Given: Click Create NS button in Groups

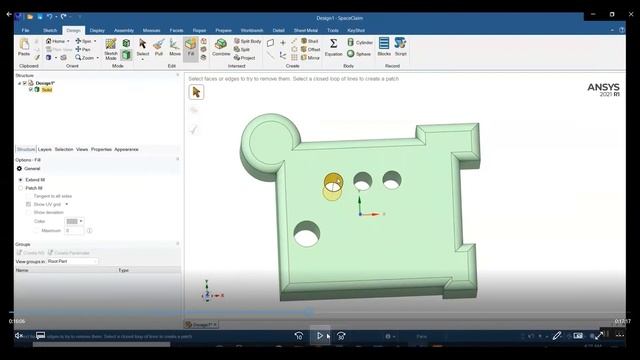Looking at the screenshot, I should [x=31, y=253].
